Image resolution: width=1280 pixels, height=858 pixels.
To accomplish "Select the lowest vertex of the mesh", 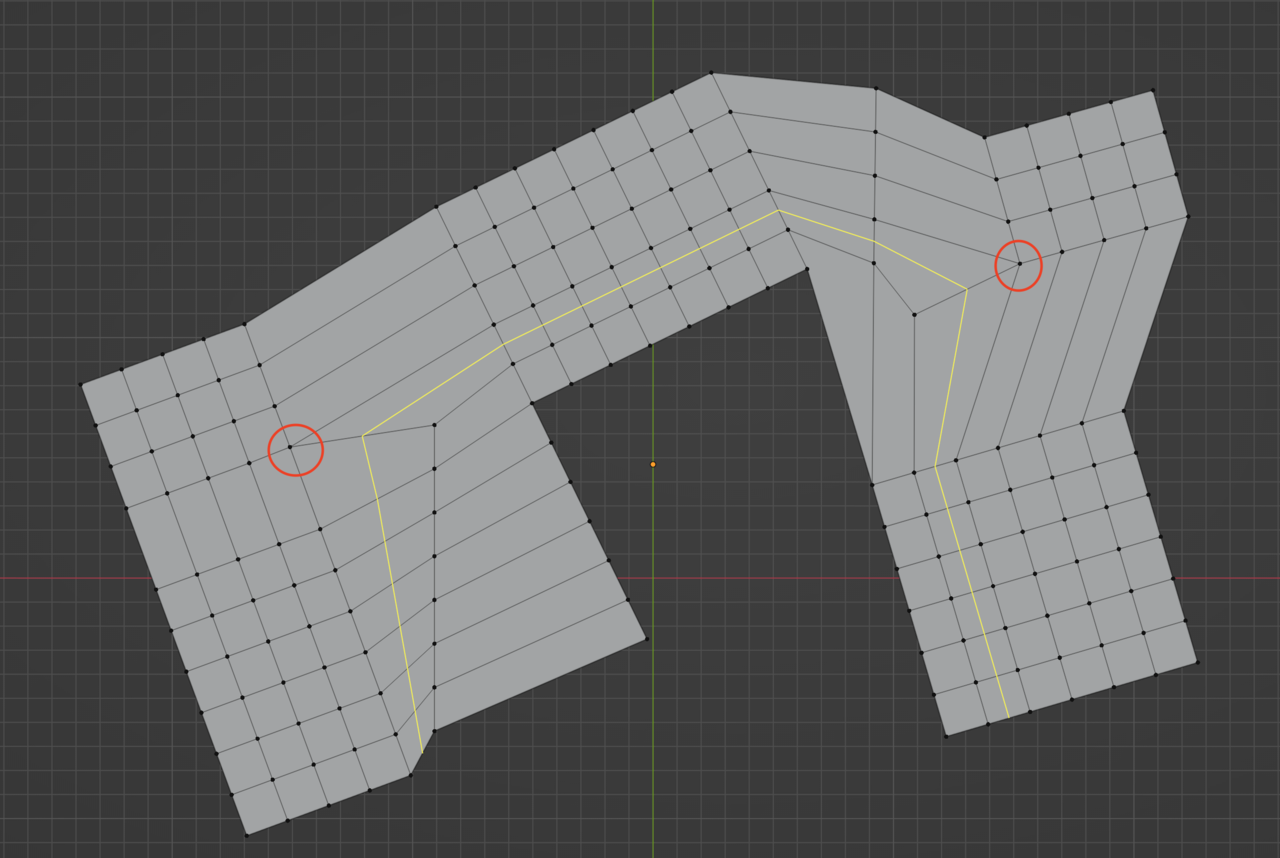I will 246,835.
